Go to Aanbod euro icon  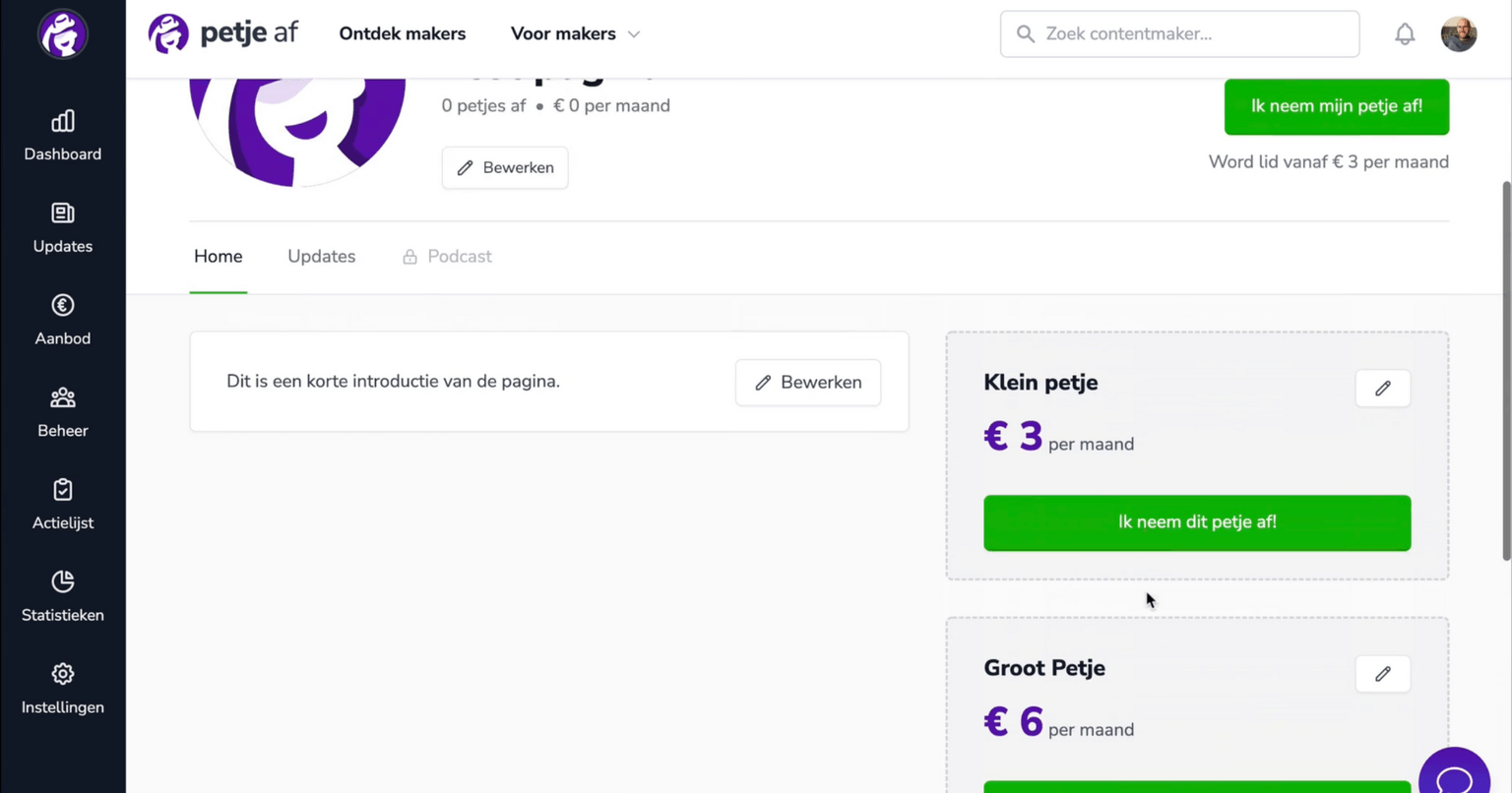coord(63,305)
